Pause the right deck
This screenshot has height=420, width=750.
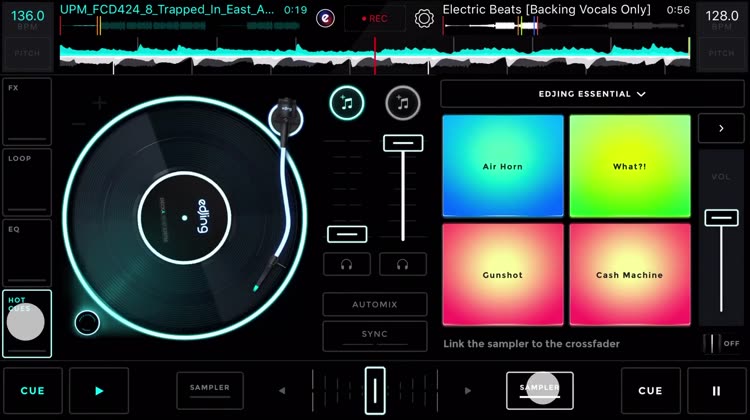[x=716, y=390]
